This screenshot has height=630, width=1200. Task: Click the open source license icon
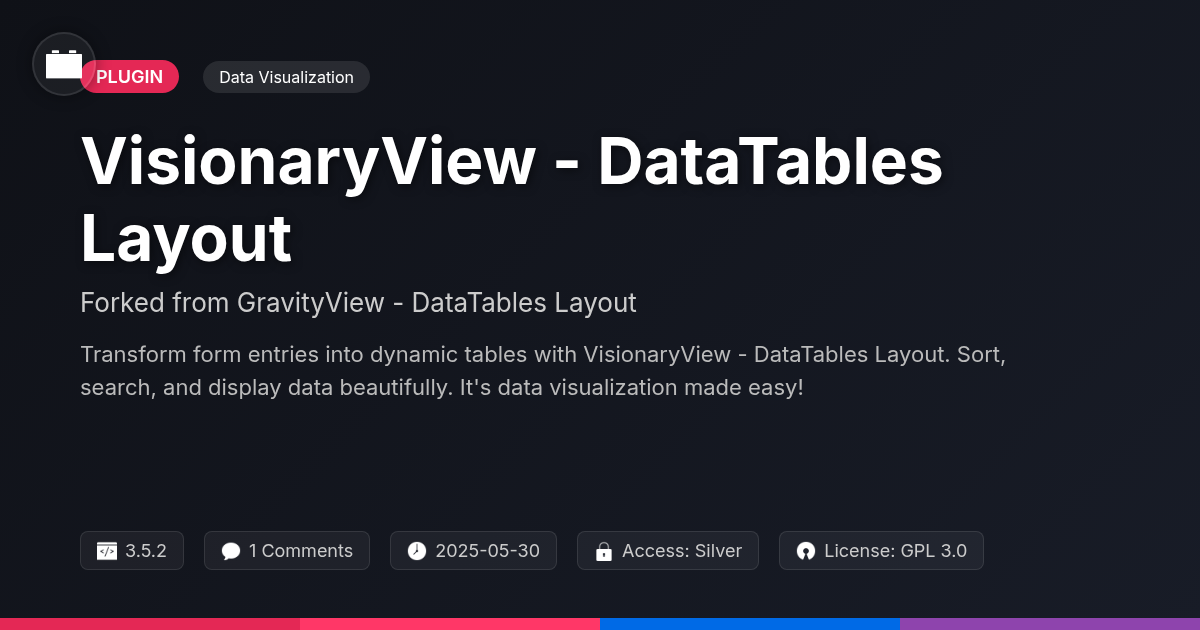tap(806, 551)
